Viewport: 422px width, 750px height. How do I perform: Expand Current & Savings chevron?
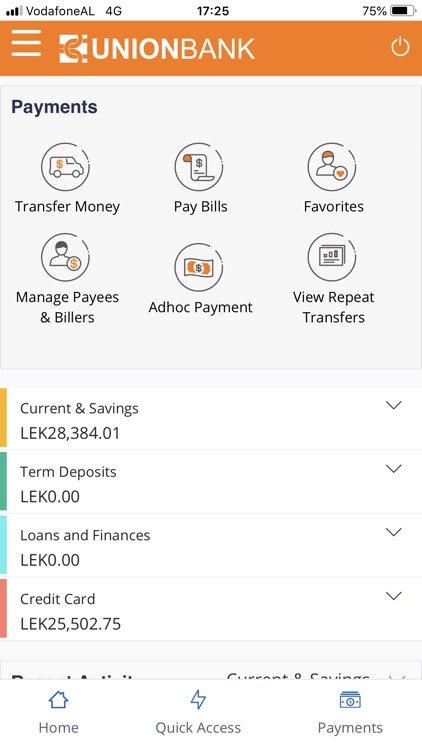(x=393, y=405)
